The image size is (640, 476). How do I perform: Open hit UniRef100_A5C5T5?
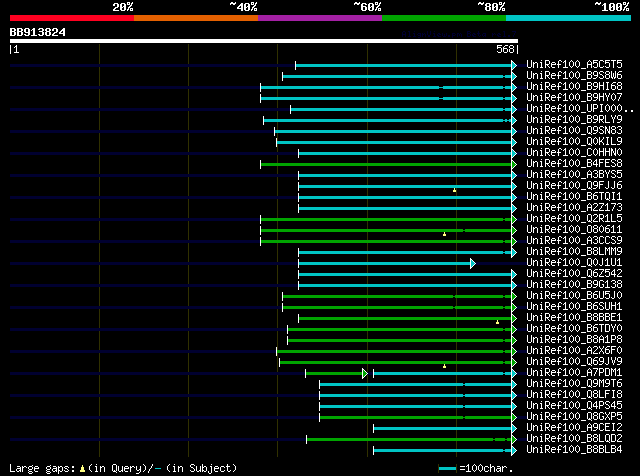click(574, 65)
